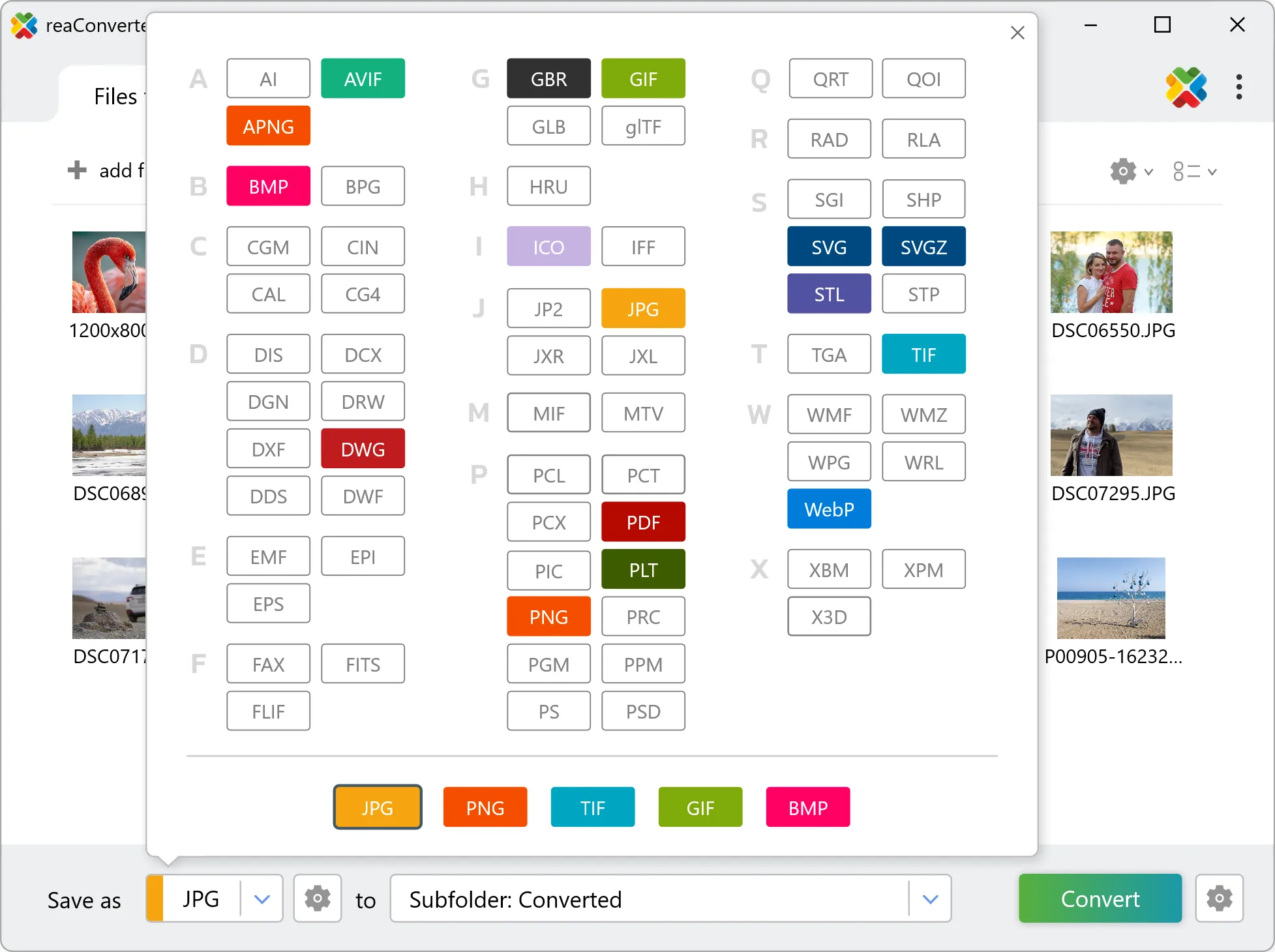This screenshot has width=1275, height=952.
Task: Expand the Subfolder: Converted destination dropdown
Action: pos(931,899)
